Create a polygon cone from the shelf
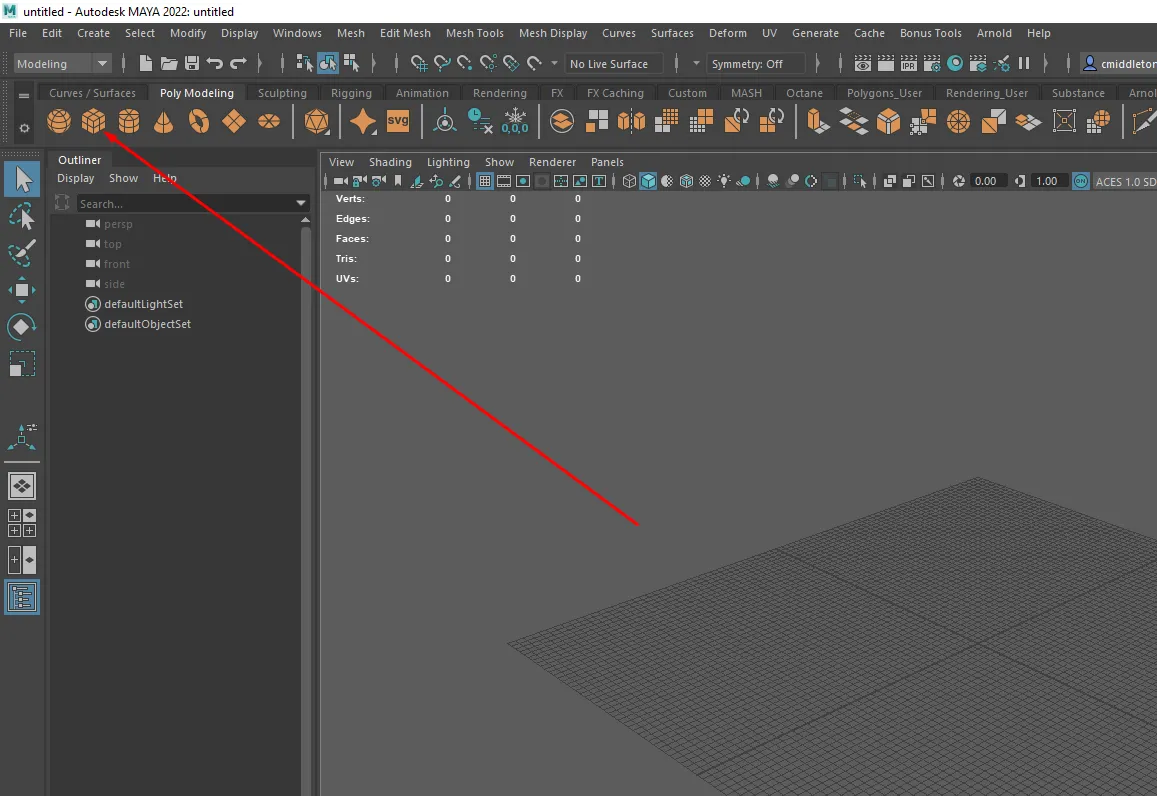 click(163, 121)
